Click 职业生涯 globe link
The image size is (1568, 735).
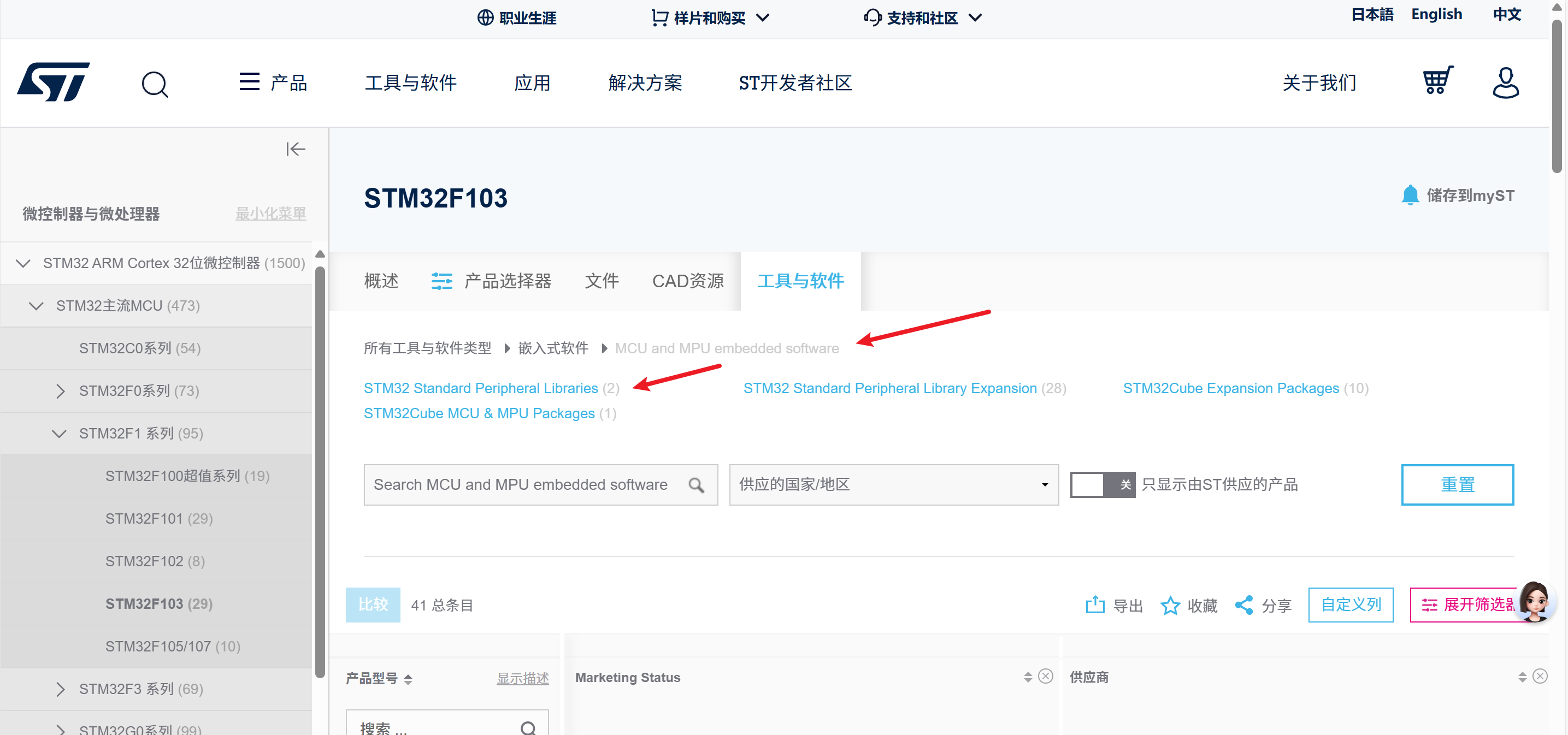click(x=517, y=17)
